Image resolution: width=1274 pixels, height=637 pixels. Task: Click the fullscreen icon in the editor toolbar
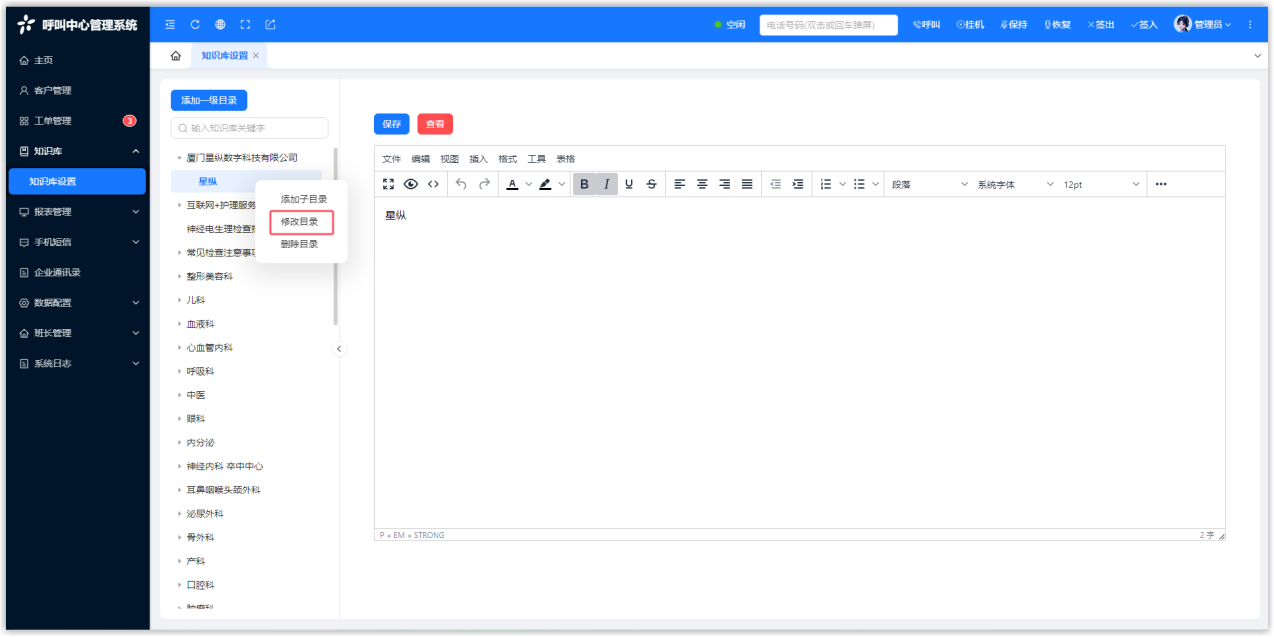point(389,184)
